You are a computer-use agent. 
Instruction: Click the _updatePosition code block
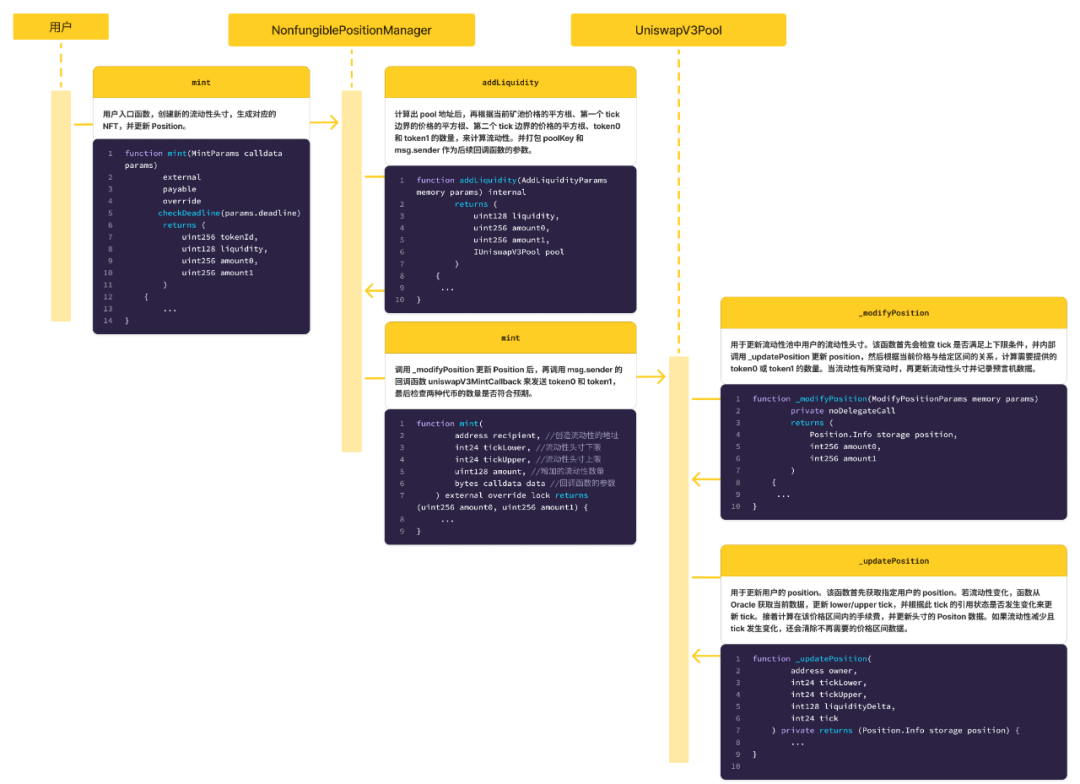pos(893,712)
